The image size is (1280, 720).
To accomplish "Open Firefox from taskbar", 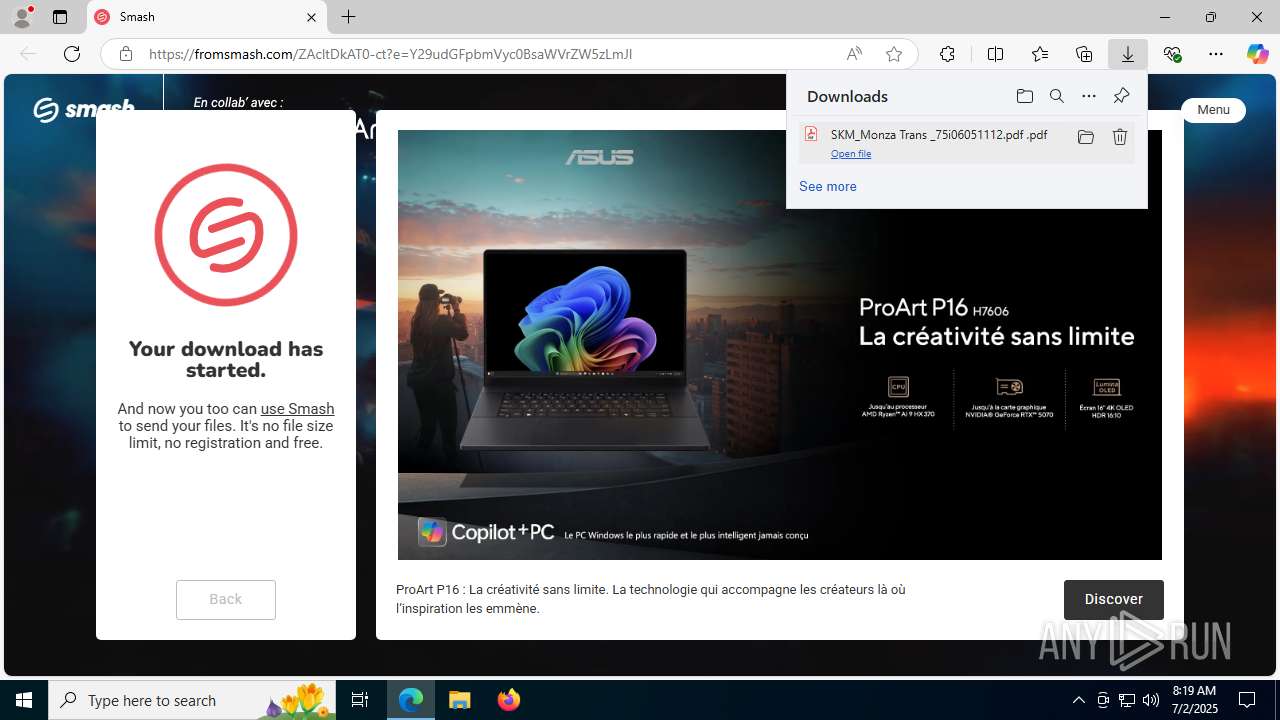I will (x=508, y=700).
